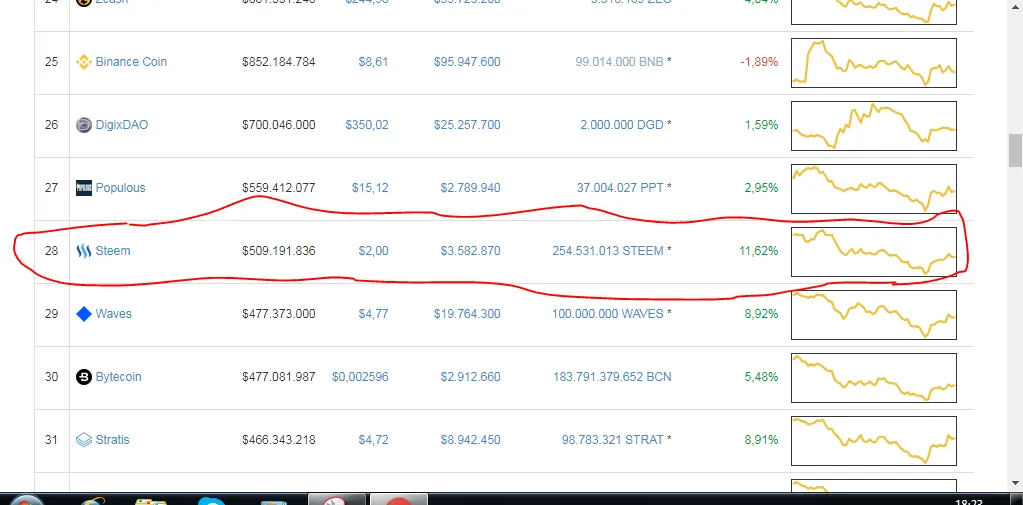
Task: Click the Stratis logo icon
Action: (x=84, y=440)
